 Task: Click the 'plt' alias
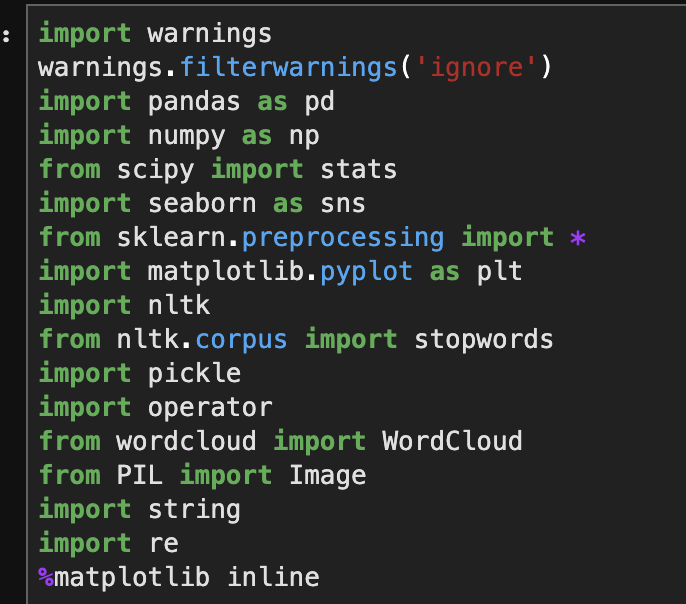498,272
